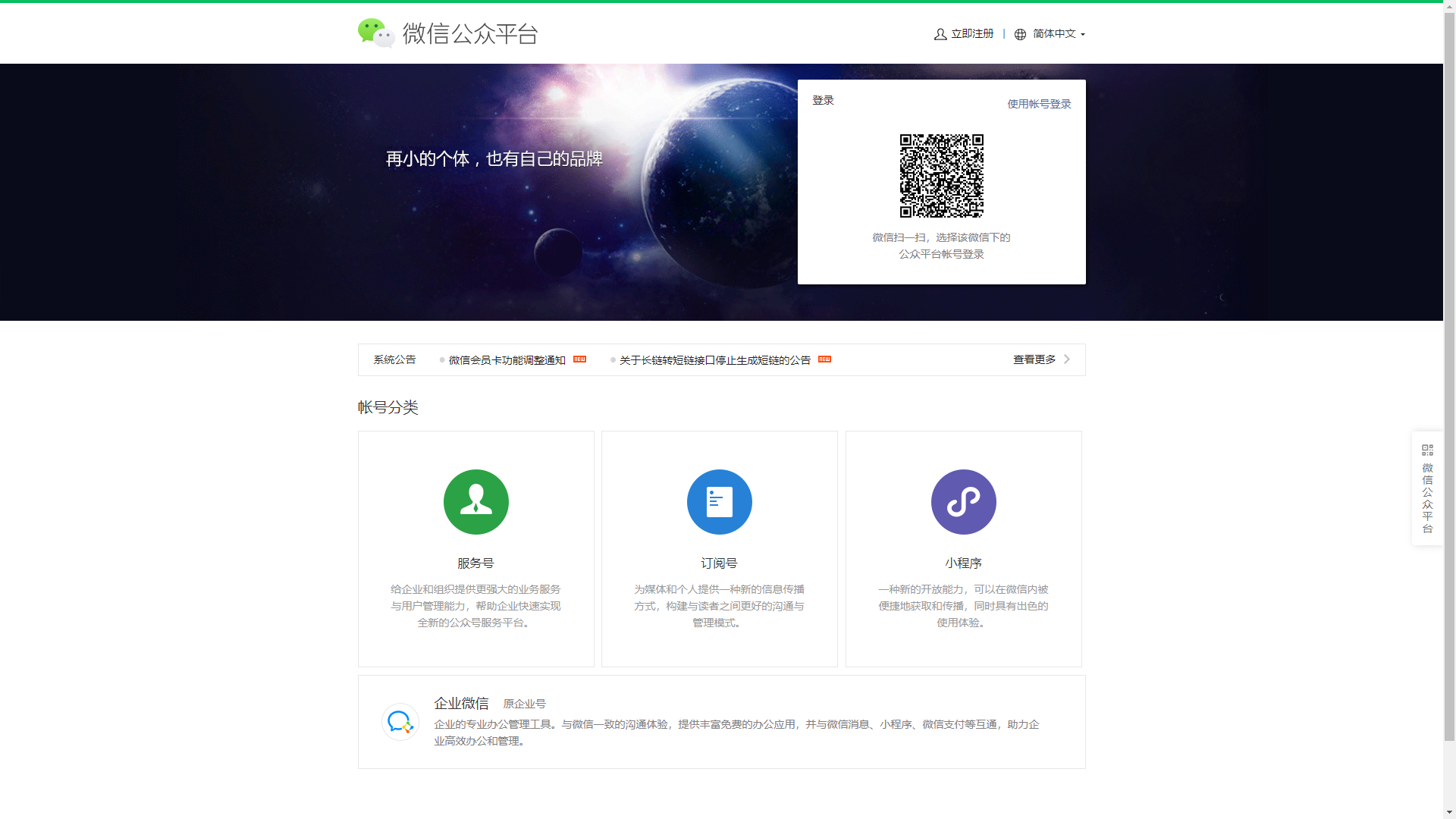Expand the 简体中文 language dropdown

coord(1059,34)
